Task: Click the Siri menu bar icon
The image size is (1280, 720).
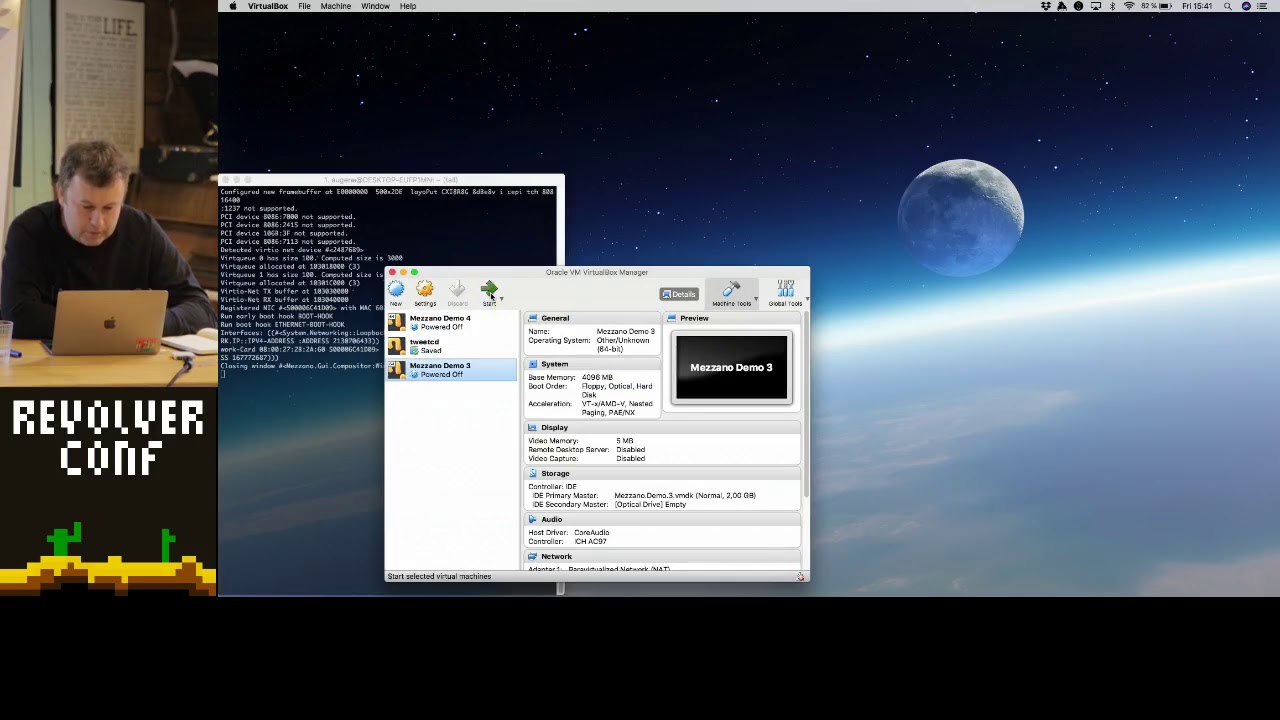Action: 1246,6
